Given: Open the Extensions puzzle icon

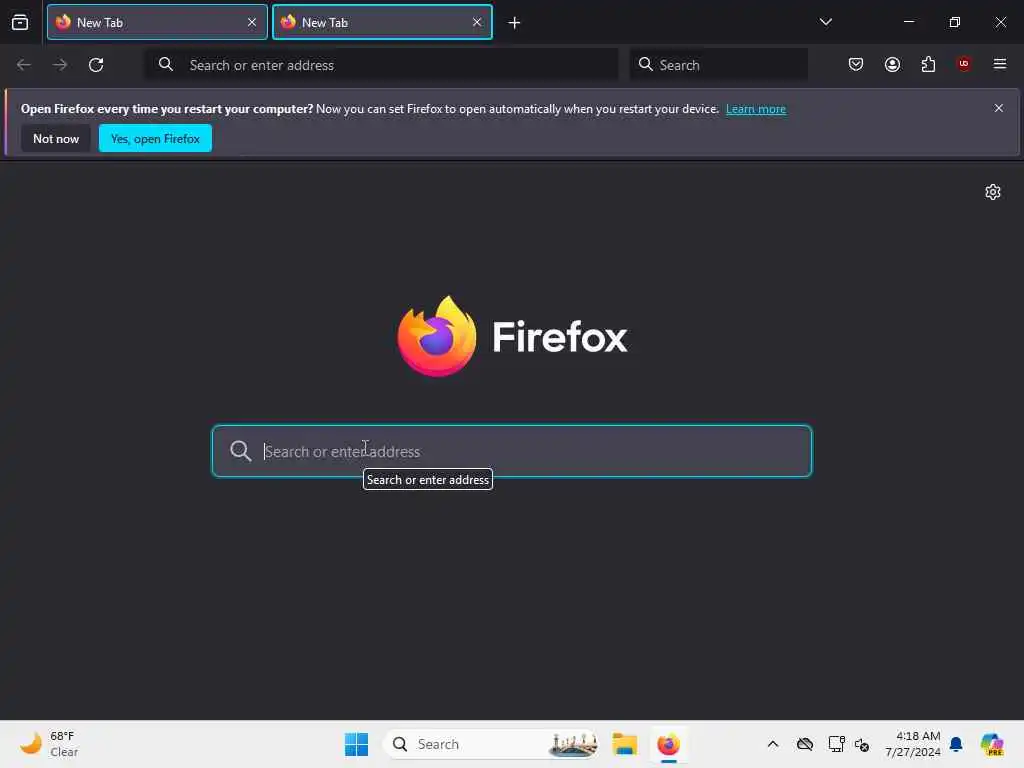Looking at the screenshot, I should click(x=928, y=64).
